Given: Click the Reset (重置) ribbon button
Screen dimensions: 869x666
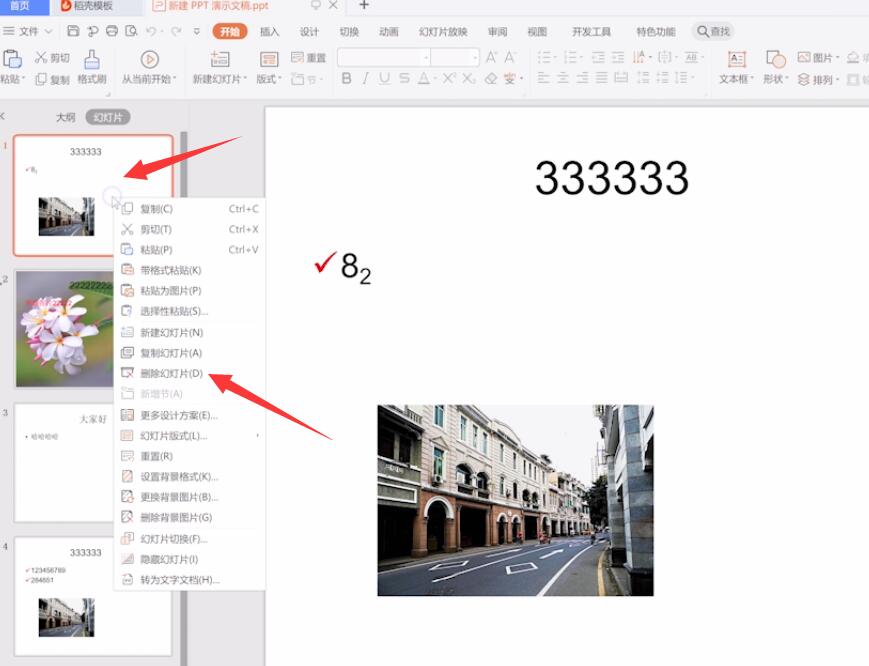Looking at the screenshot, I should tap(308, 58).
